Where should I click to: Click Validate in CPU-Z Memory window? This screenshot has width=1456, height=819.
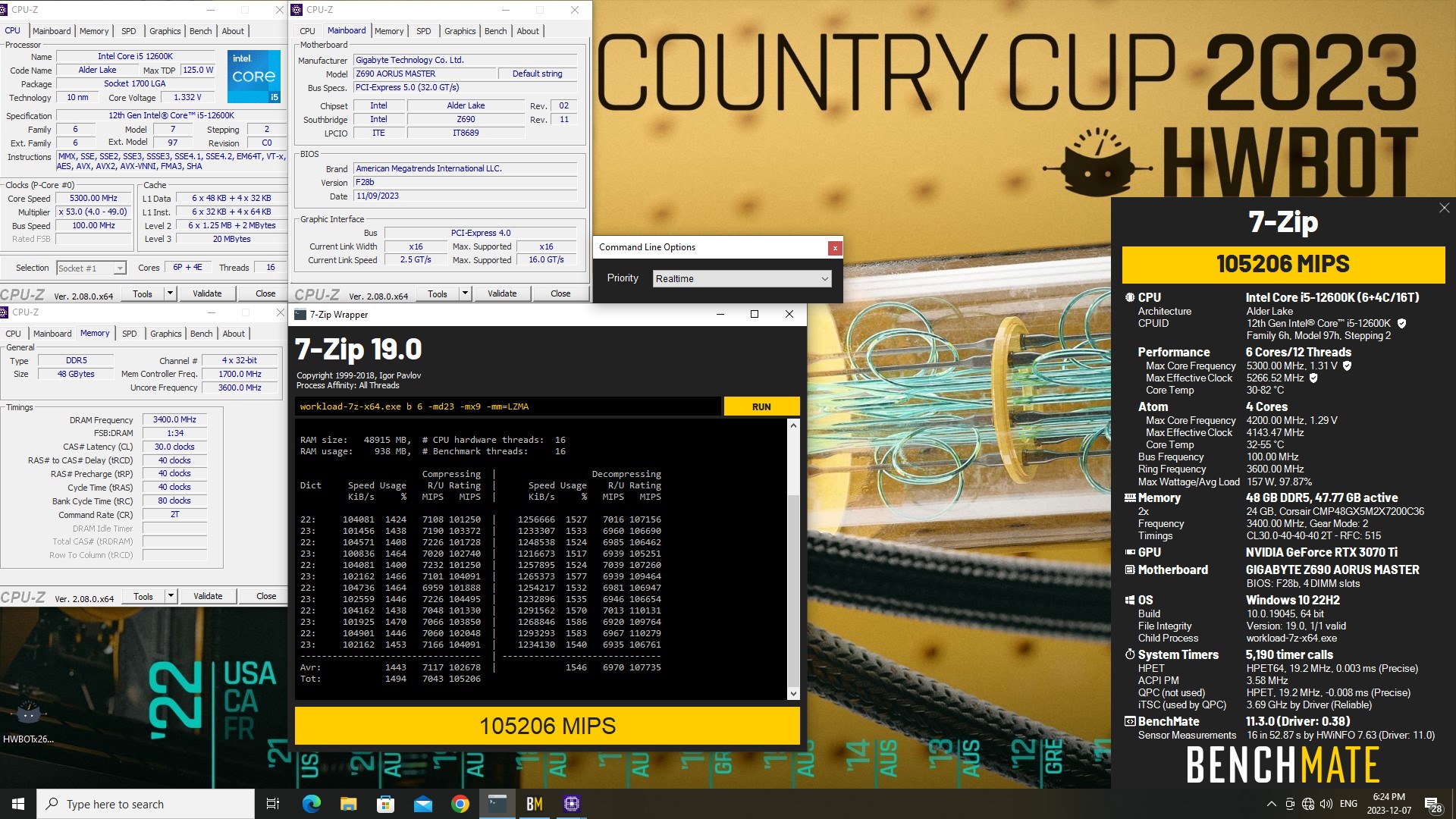click(208, 596)
